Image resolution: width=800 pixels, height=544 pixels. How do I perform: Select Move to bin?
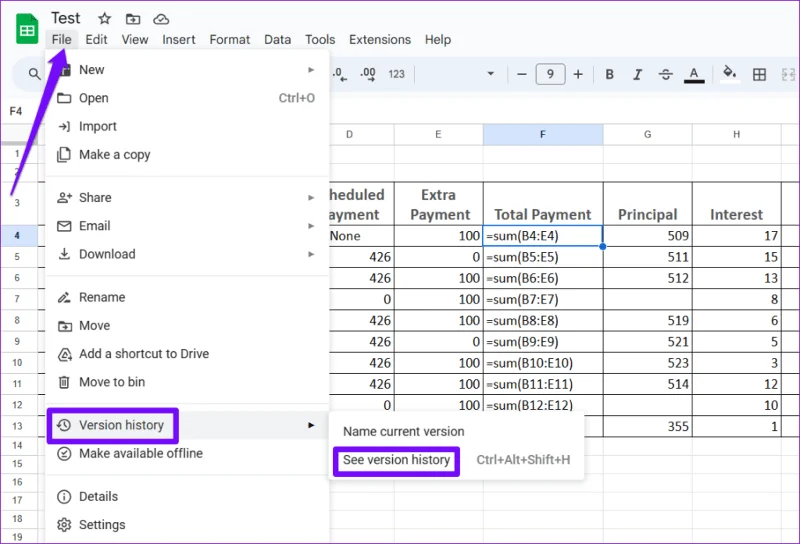187,382
